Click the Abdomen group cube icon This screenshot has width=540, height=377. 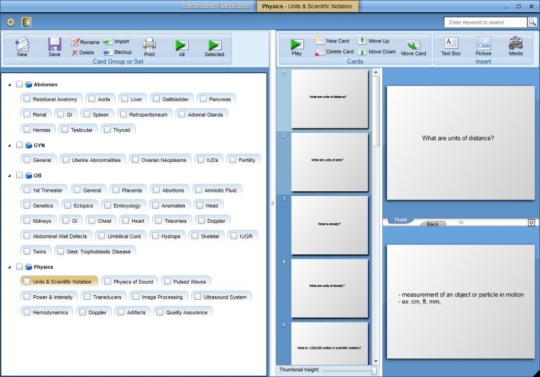pos(29,84)
